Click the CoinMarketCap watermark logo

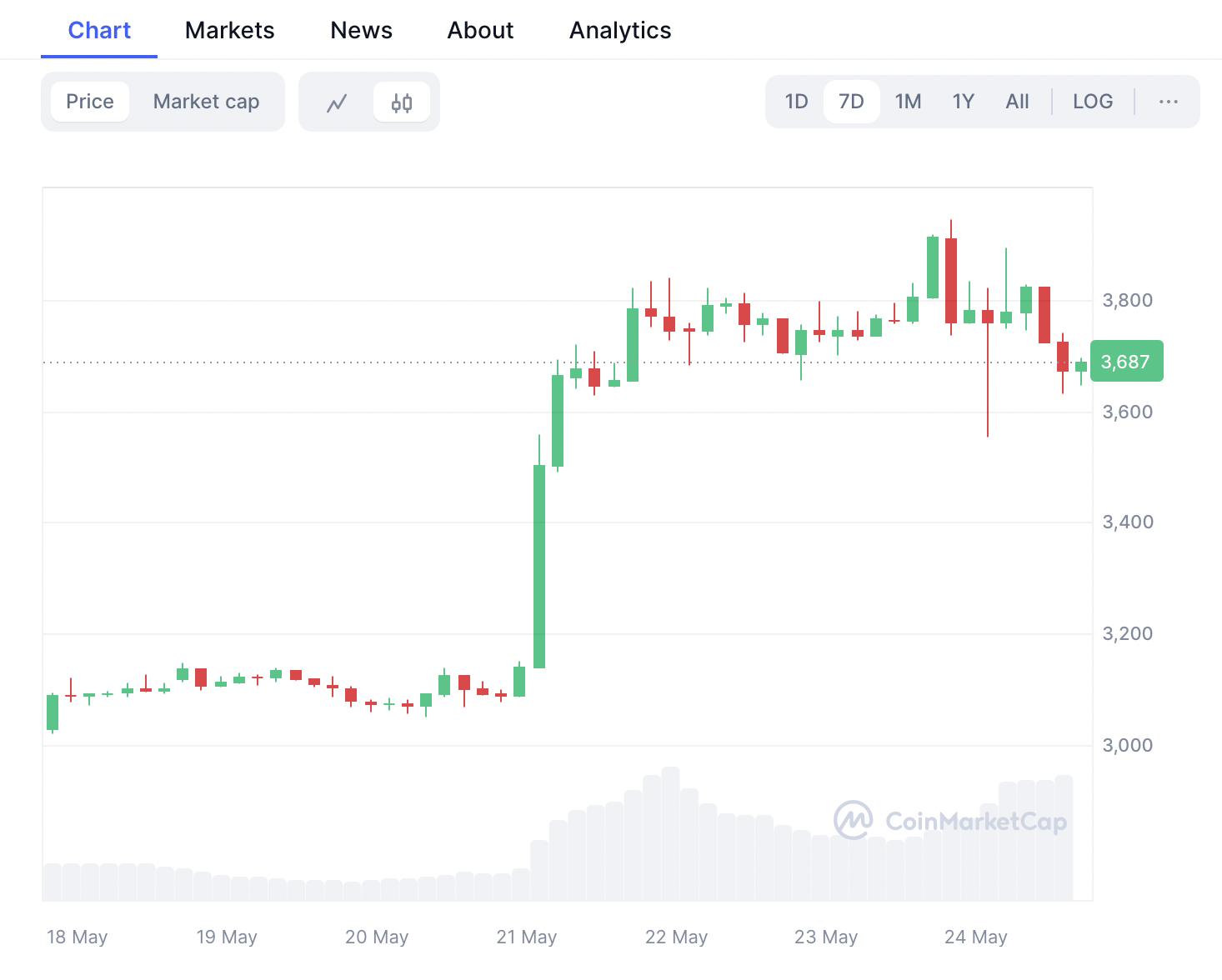[950, 821]
